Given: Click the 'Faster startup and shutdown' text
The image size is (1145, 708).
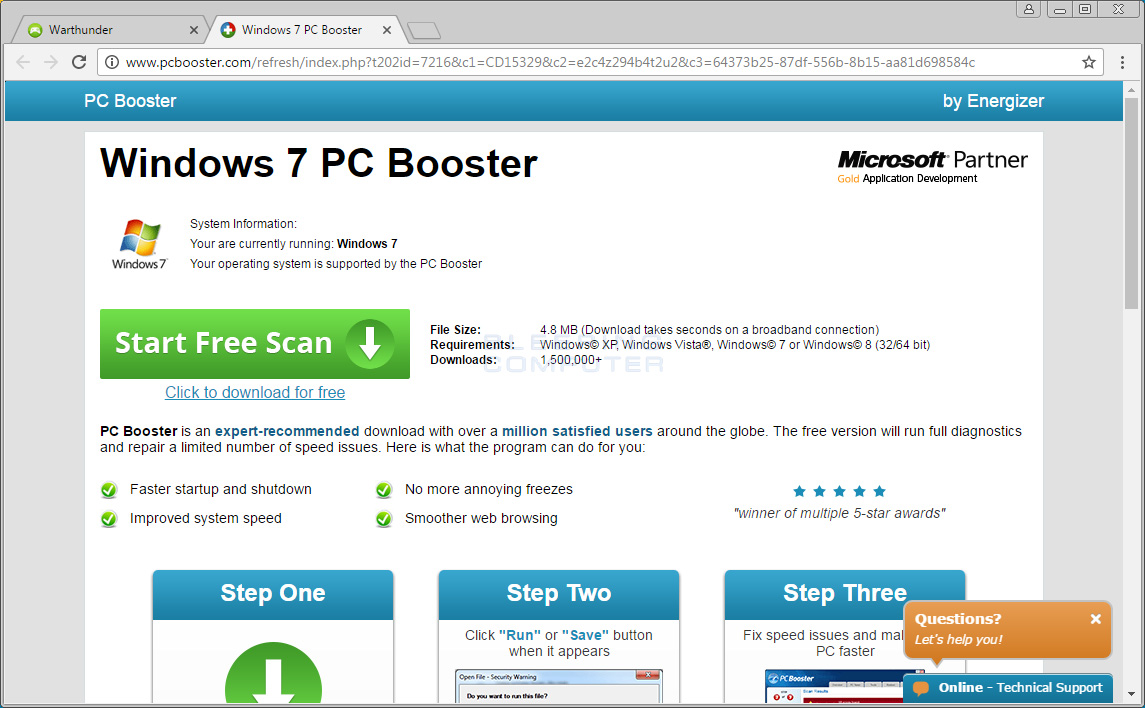Looking at the screenshot, I should 221,490.
